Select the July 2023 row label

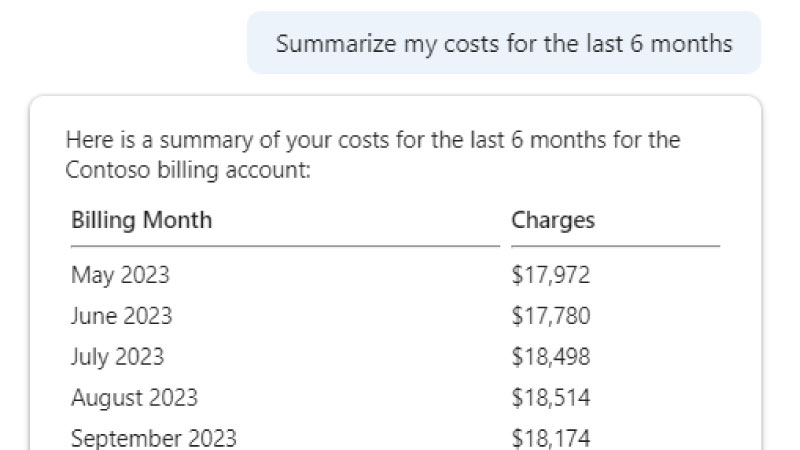[117, 357]
